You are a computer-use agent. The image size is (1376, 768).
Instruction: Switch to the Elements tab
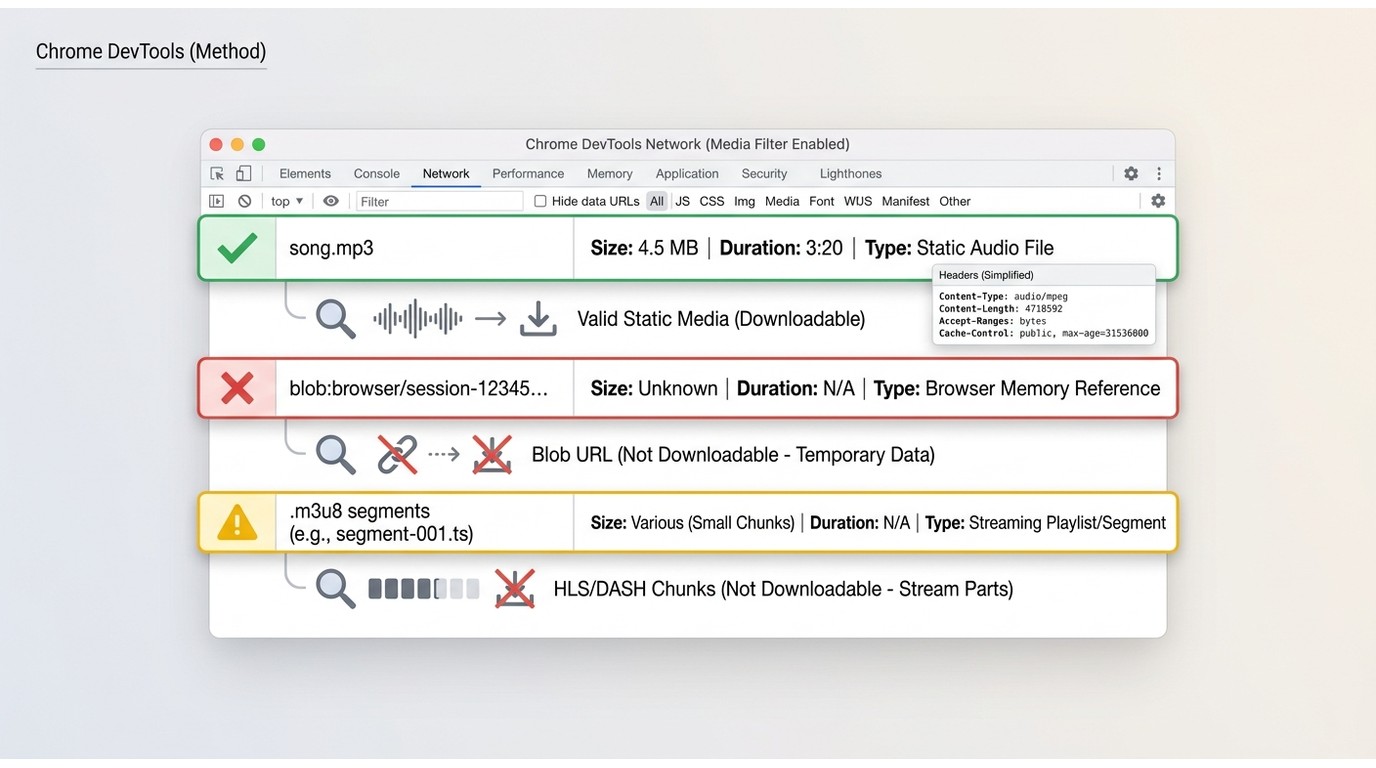[305, 174]
